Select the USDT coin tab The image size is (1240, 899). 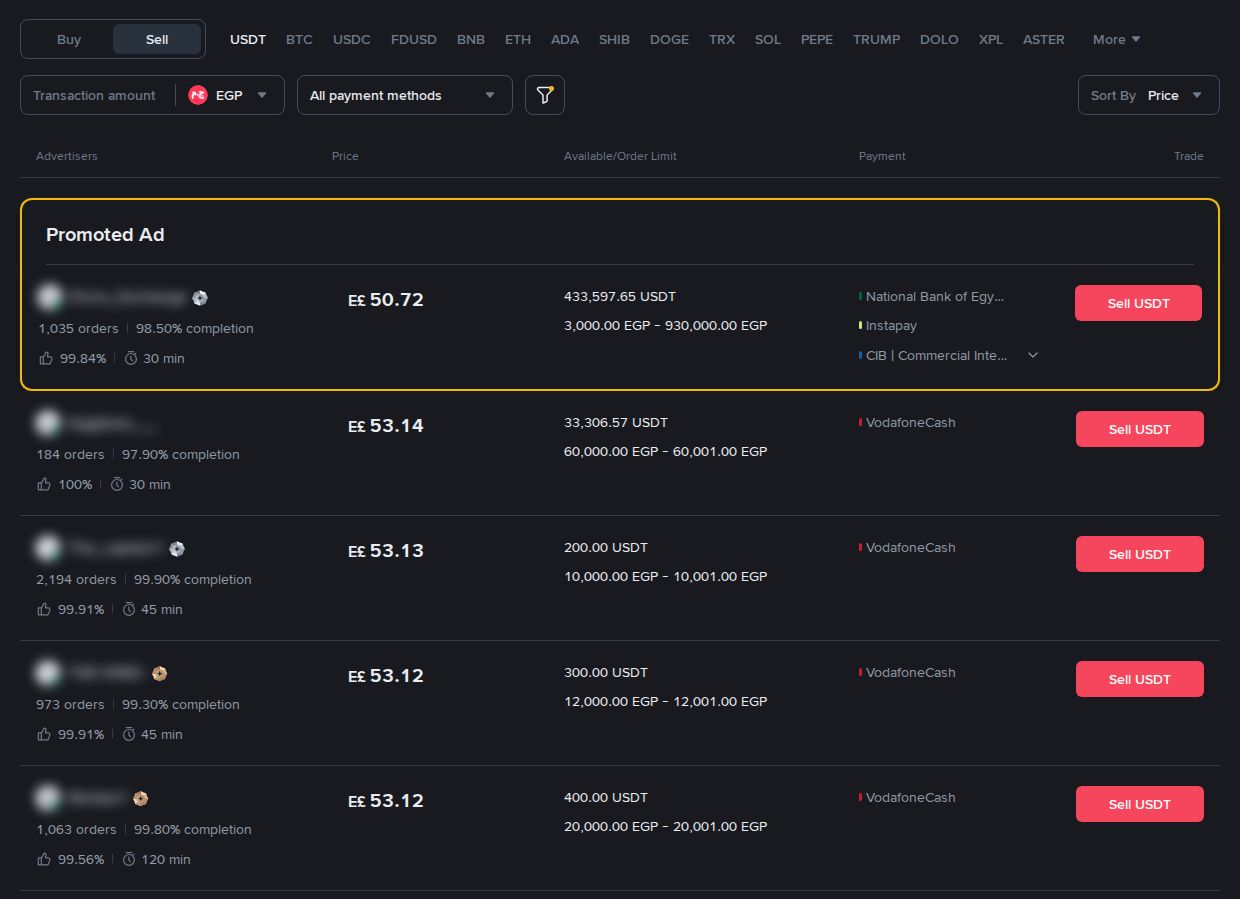pos(248,39)
